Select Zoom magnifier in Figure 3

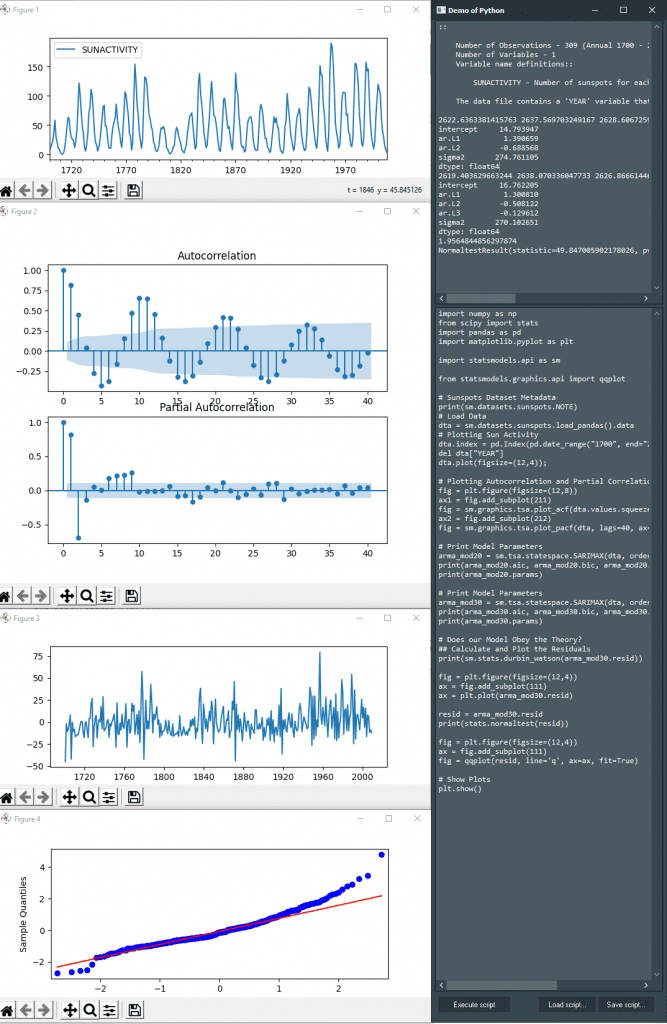[x=89, y=797]
